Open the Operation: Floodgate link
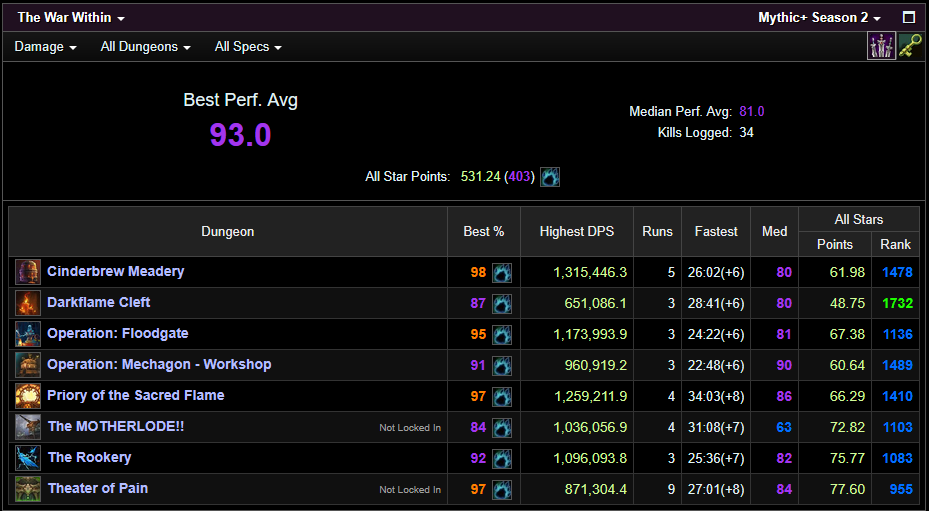Viewport: 929px width, 511px height. [x=118, y=333]
